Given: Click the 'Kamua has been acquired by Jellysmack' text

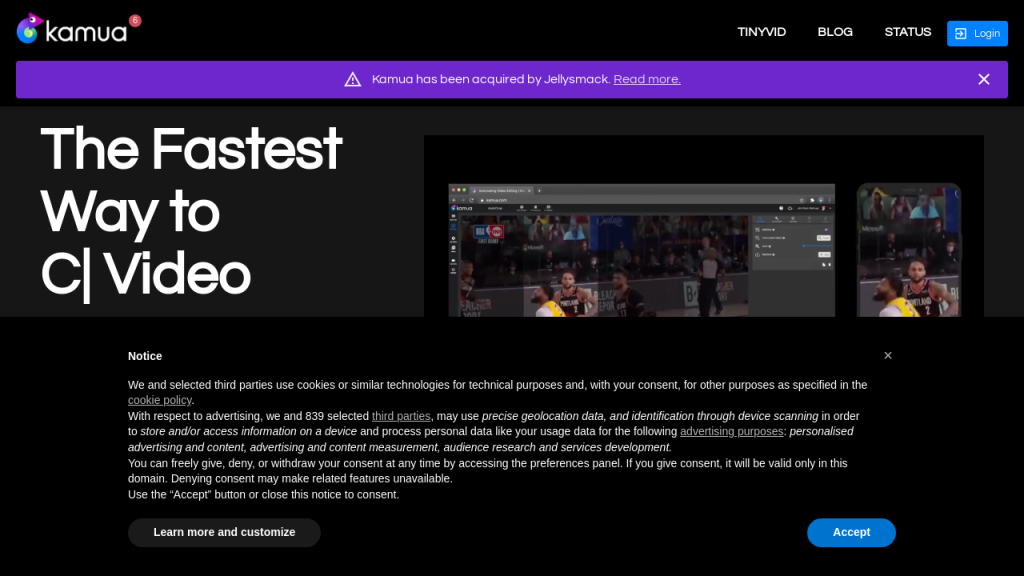Looking at the screenshot, I should [491, 79].
